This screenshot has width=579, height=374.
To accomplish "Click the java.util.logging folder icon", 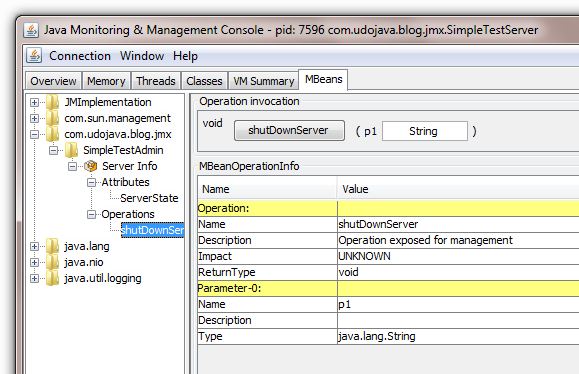I will coord(52,278).
